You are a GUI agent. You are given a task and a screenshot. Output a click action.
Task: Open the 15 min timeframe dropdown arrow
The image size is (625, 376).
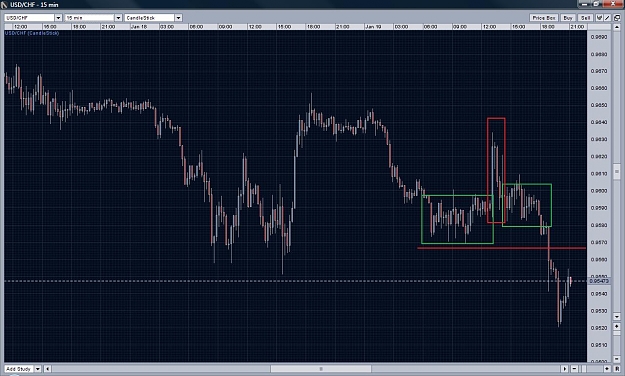coord(118,18)
